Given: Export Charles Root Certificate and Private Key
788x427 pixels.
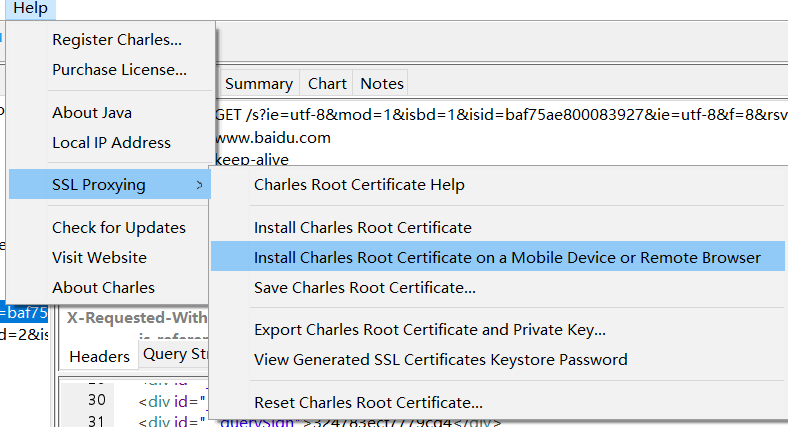Looking at the screenshot, I should point(498,330).
